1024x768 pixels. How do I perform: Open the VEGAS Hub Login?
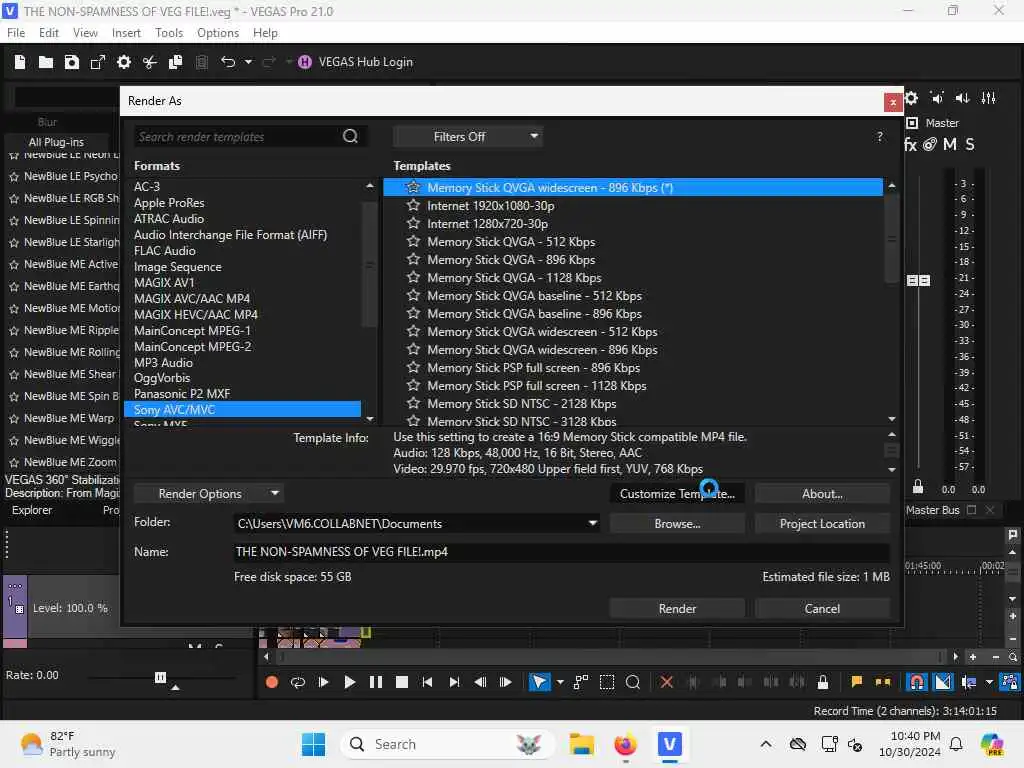point(355,62)
